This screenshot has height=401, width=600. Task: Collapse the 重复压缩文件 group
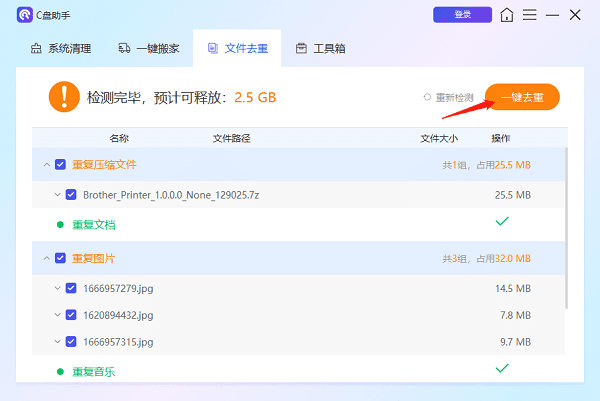click(x=46, y=164)
